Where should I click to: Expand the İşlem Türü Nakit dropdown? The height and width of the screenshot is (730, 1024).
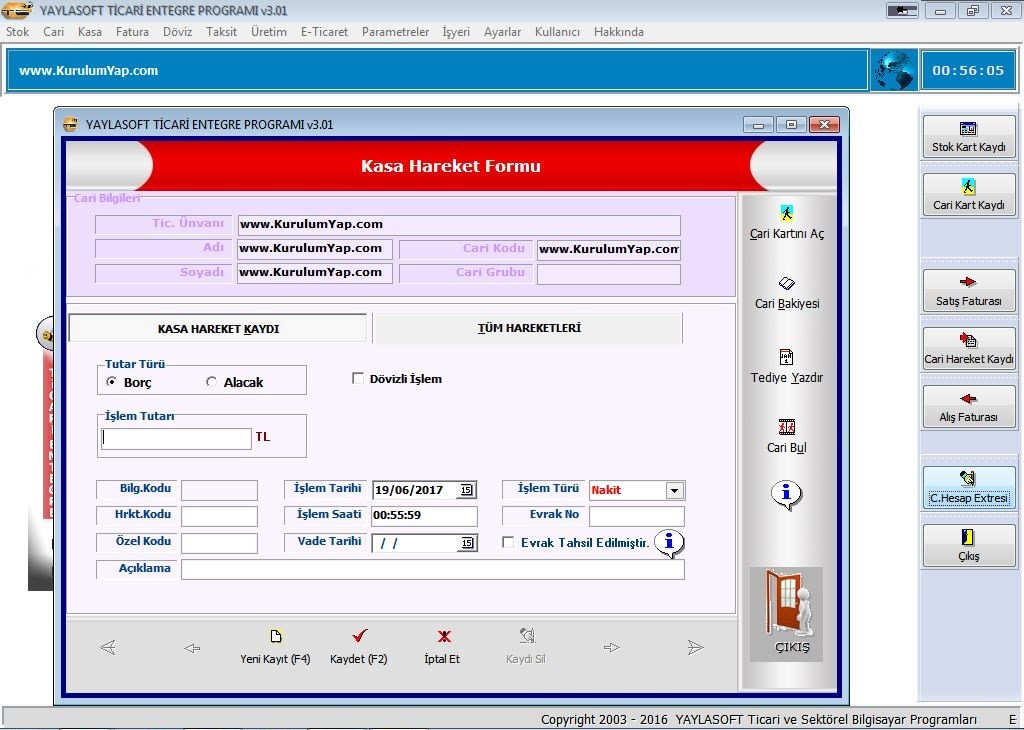675,490
